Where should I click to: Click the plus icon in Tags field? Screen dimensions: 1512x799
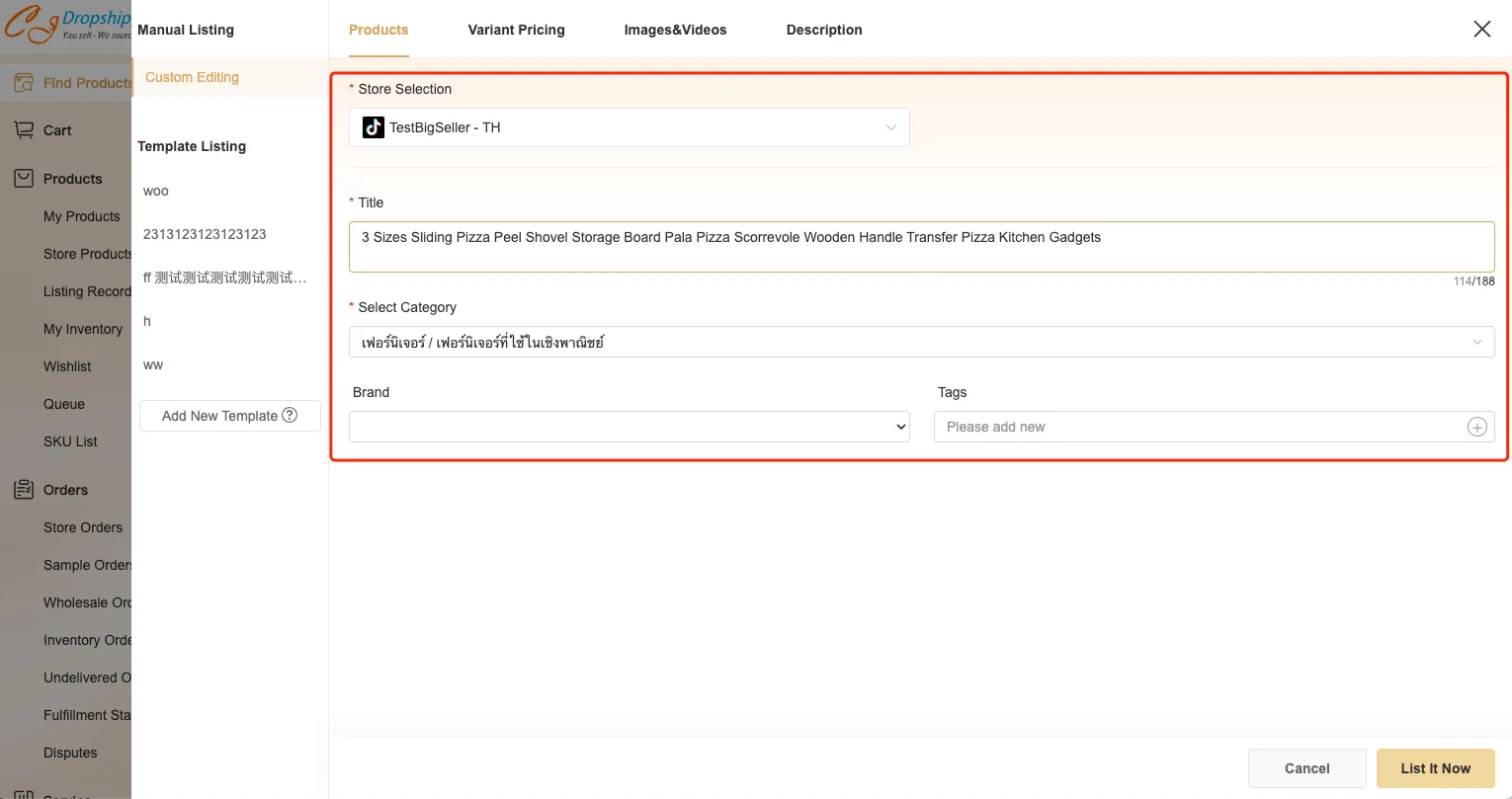click(x=1476, y=427)
